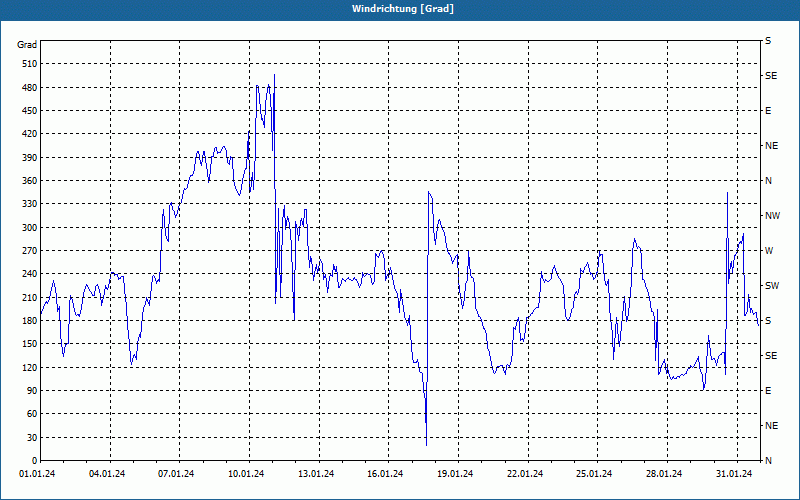Click the NW compass label
This screenshot has height=500, width=800.
pos(772,216)
